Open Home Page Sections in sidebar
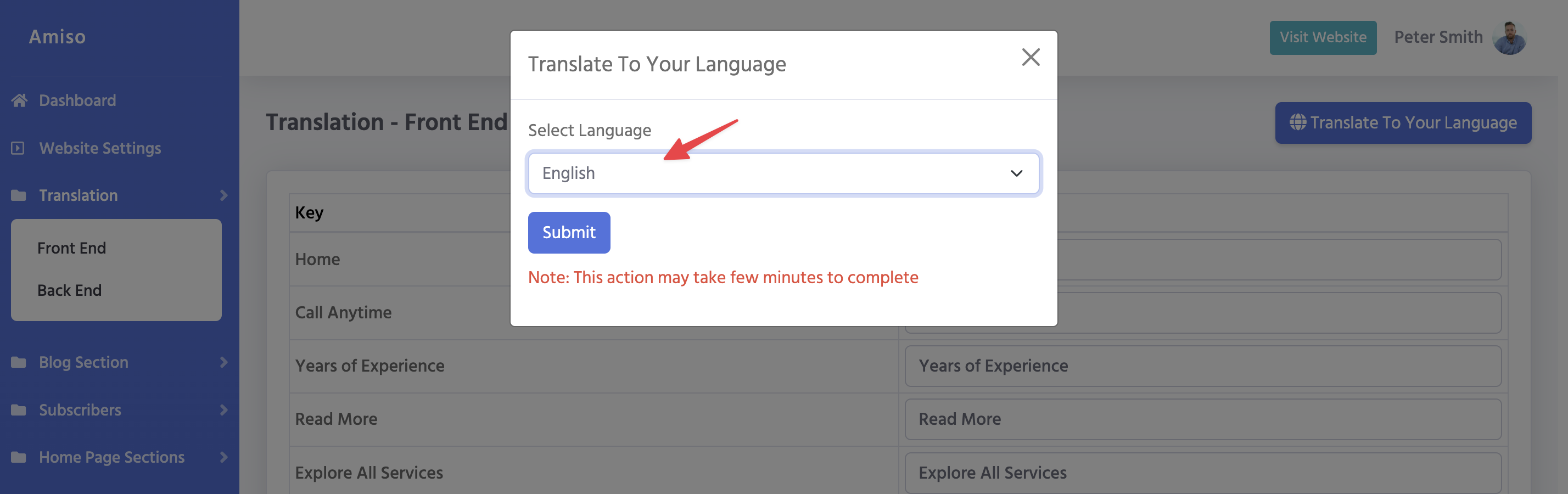Image resolution: width=1568 pixels, height=494 pixels. (111, 457)
